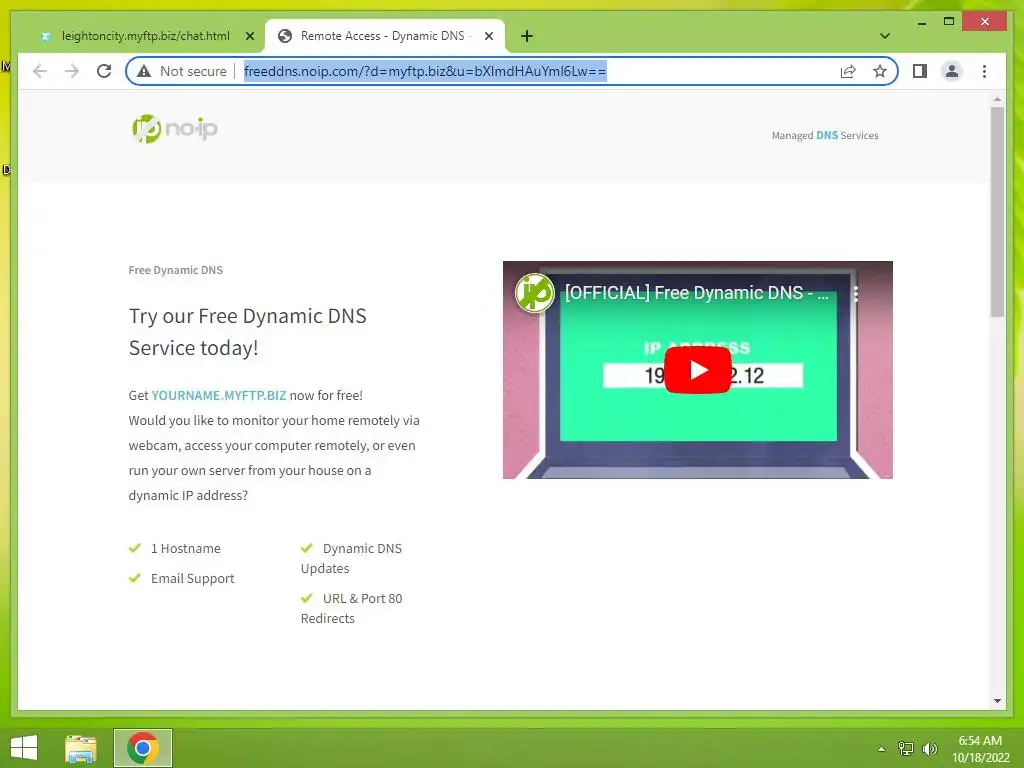This screenshot has height=768, width=1024.
Task: Open Managed DNS Services link
Action: pyautogui.click(x=825, y=135)
